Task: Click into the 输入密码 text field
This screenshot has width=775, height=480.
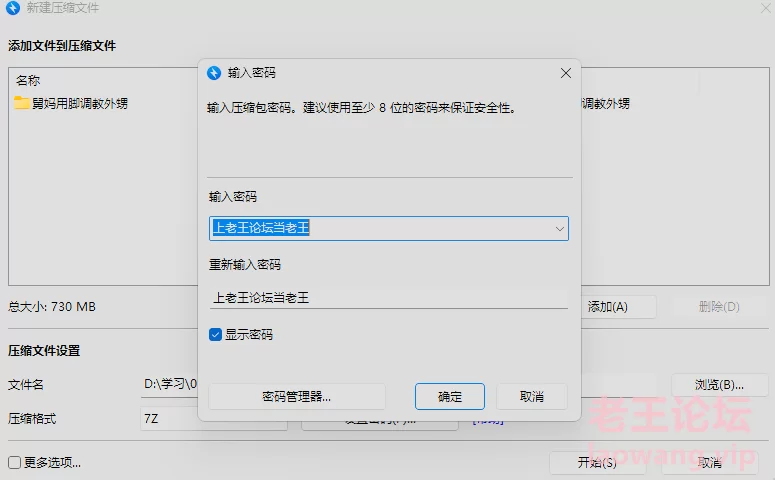Action: [x=380, y=229]
